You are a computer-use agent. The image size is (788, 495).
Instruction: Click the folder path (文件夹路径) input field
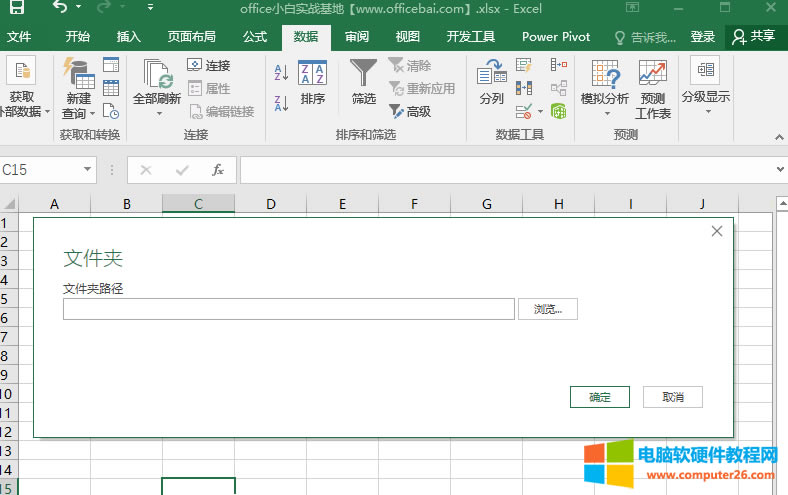289,310
